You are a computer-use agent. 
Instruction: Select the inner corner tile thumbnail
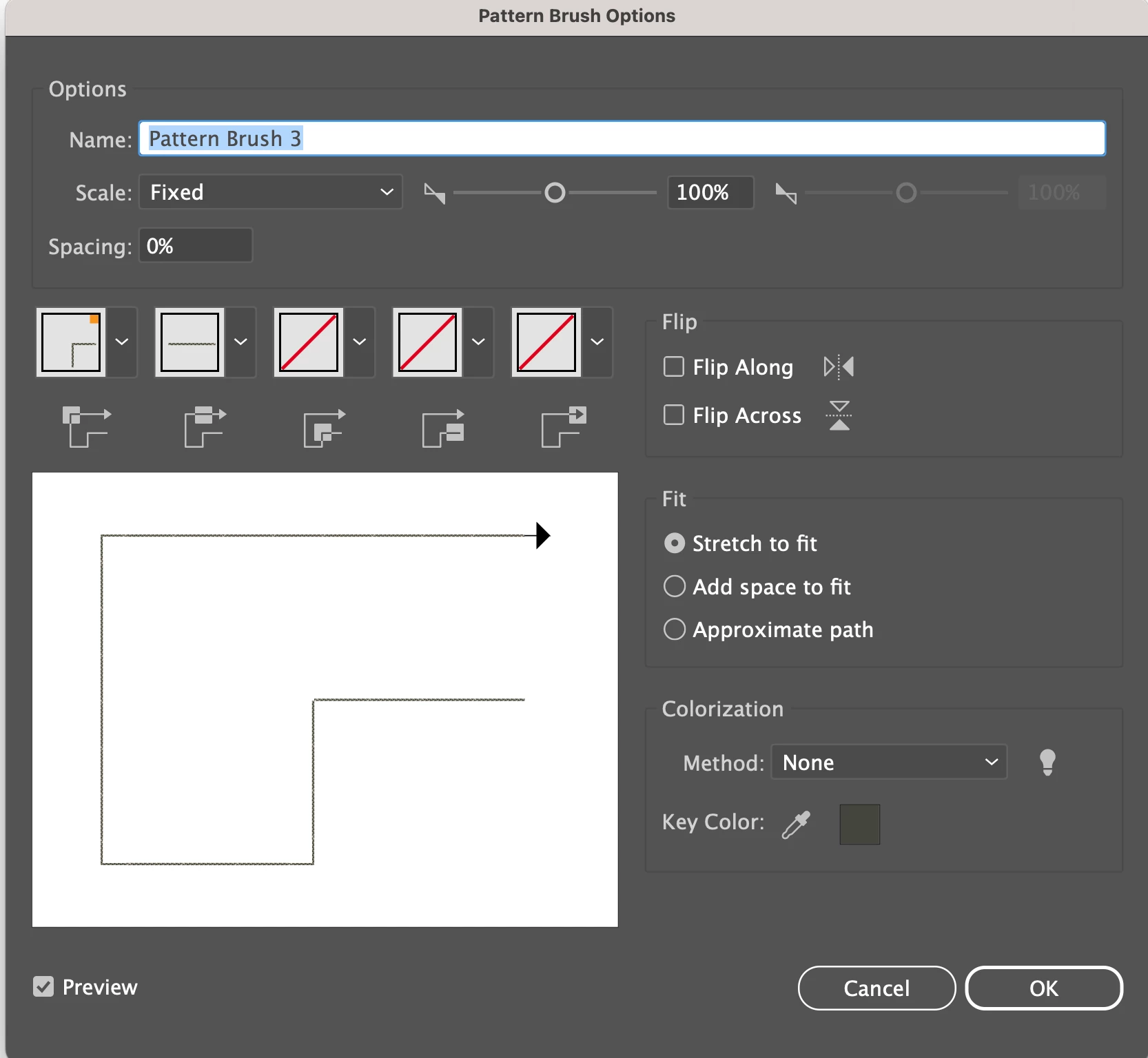point(309,342)
